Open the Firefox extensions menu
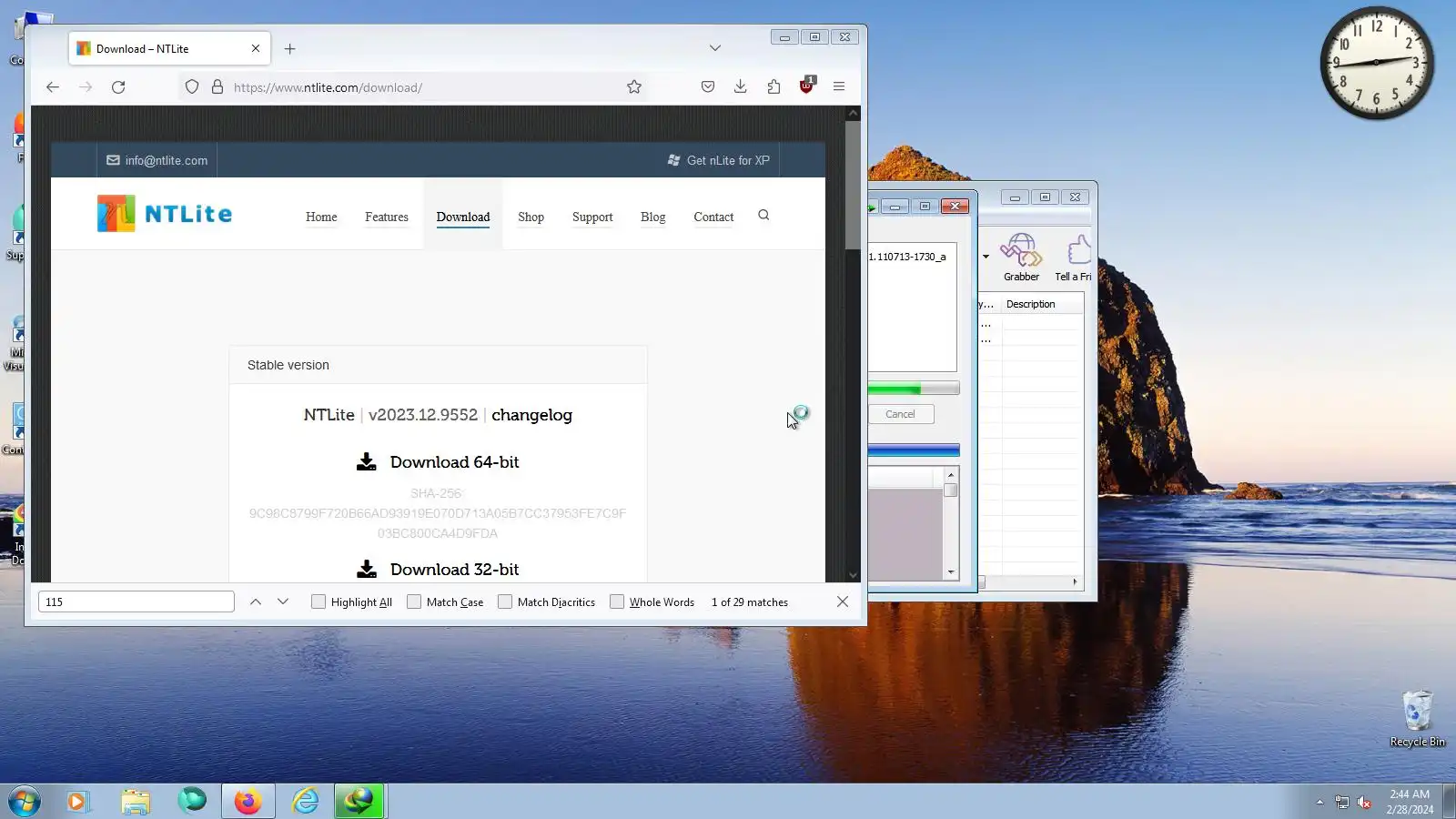This screenshot has width=1456, height=819. coord(773,87)
